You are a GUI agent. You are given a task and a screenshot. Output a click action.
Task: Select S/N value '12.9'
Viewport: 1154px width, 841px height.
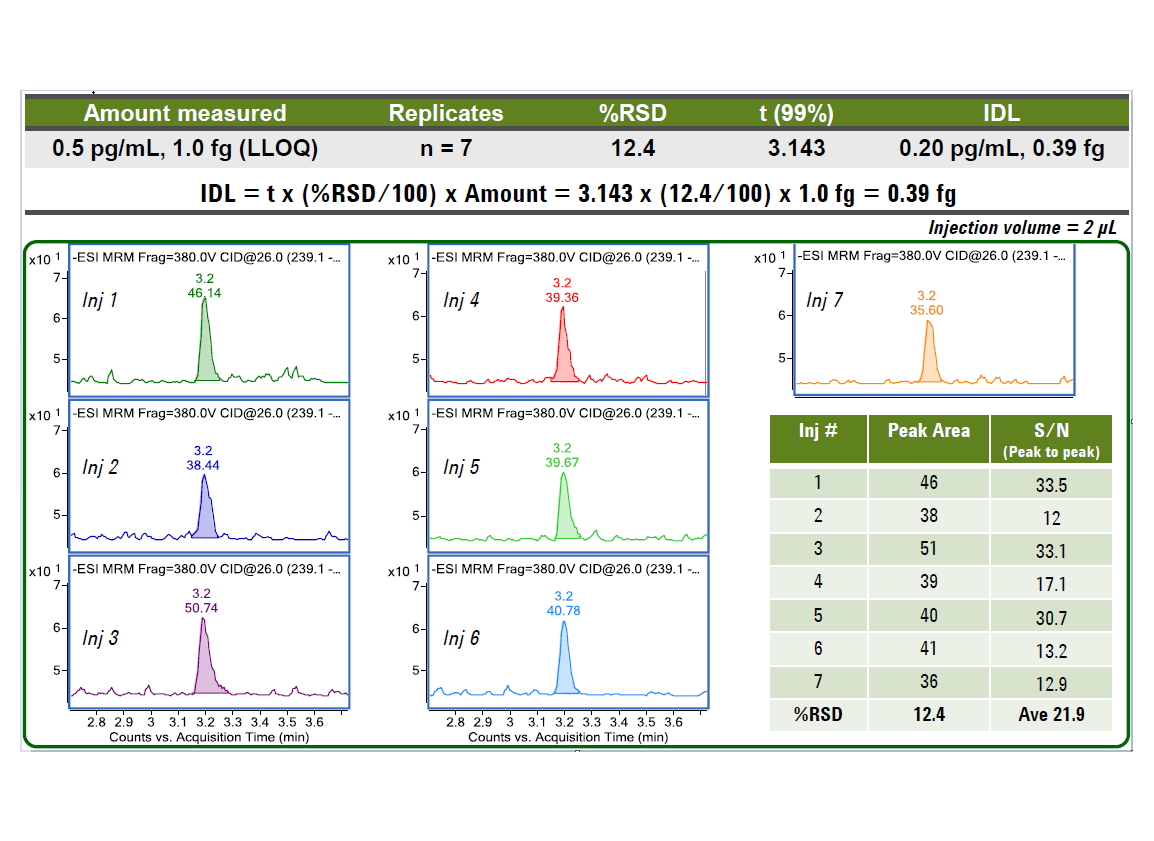click(1051, 684)
